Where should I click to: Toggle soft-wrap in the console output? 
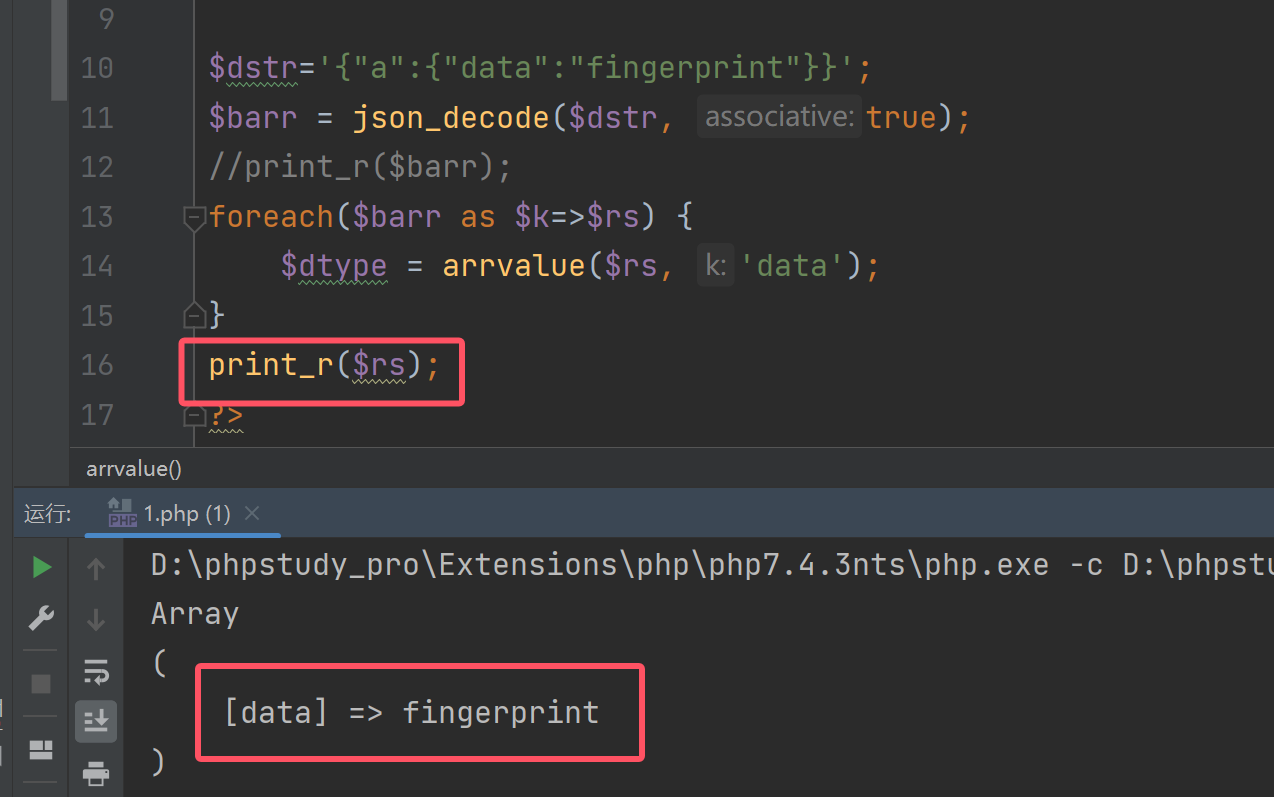[x=96, y=672]
